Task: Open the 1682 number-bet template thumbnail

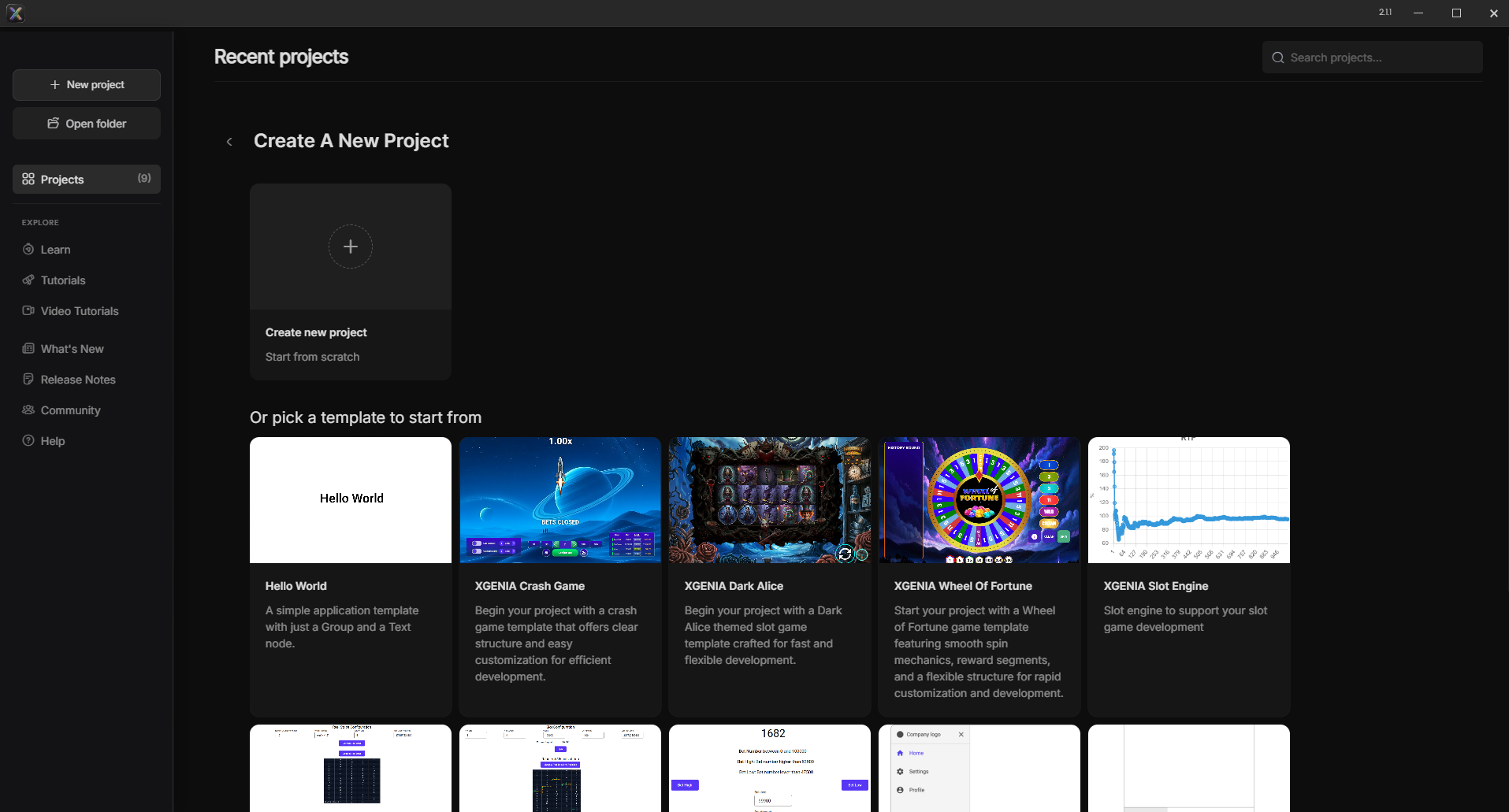Action: point(770,769)
